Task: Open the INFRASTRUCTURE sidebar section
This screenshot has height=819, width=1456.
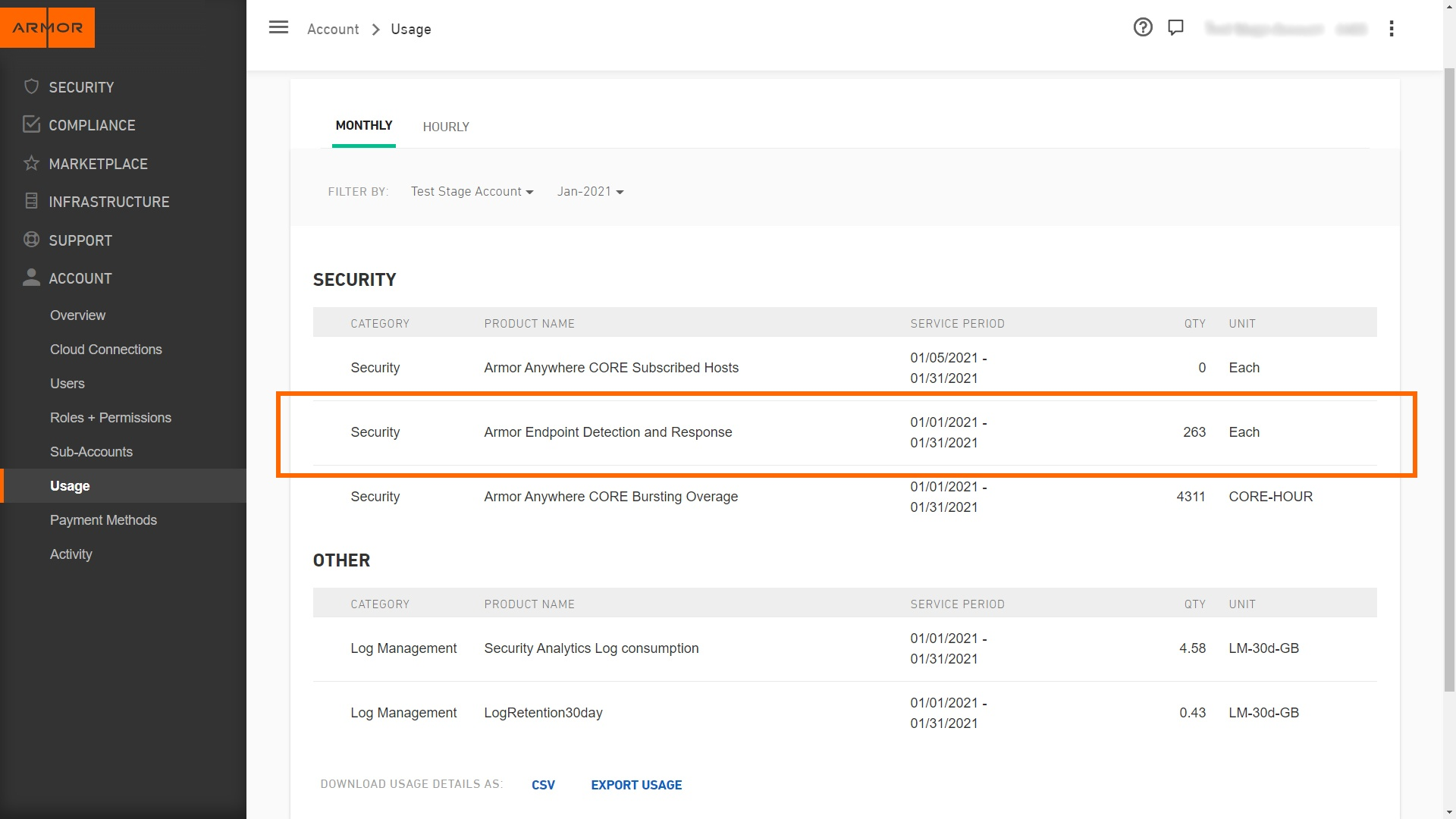Action: click(108, 202)
